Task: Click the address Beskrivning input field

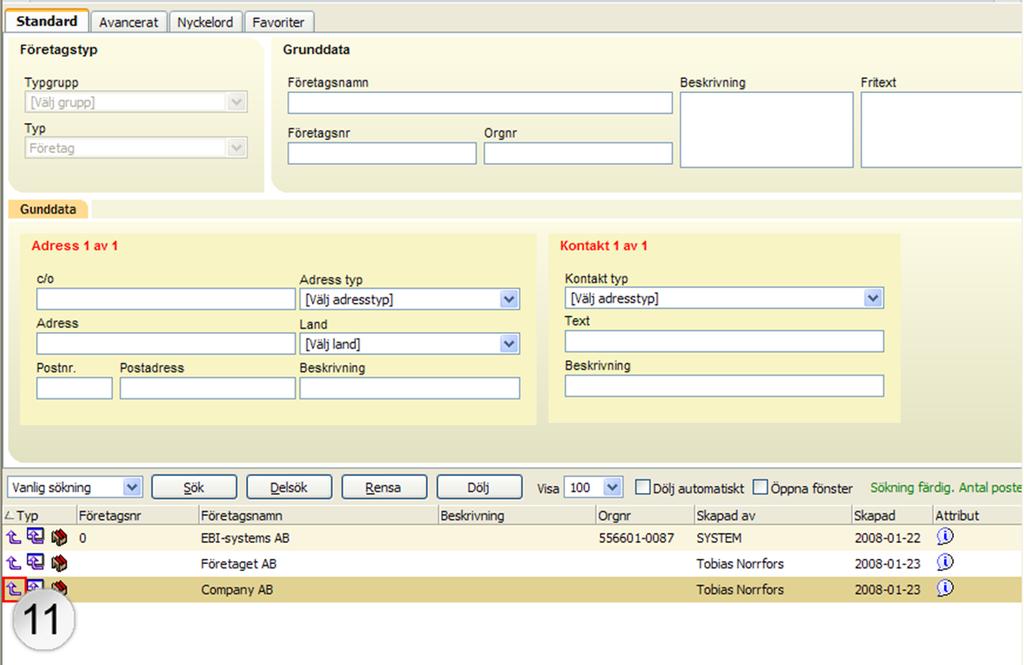Action: click(409, 388)
